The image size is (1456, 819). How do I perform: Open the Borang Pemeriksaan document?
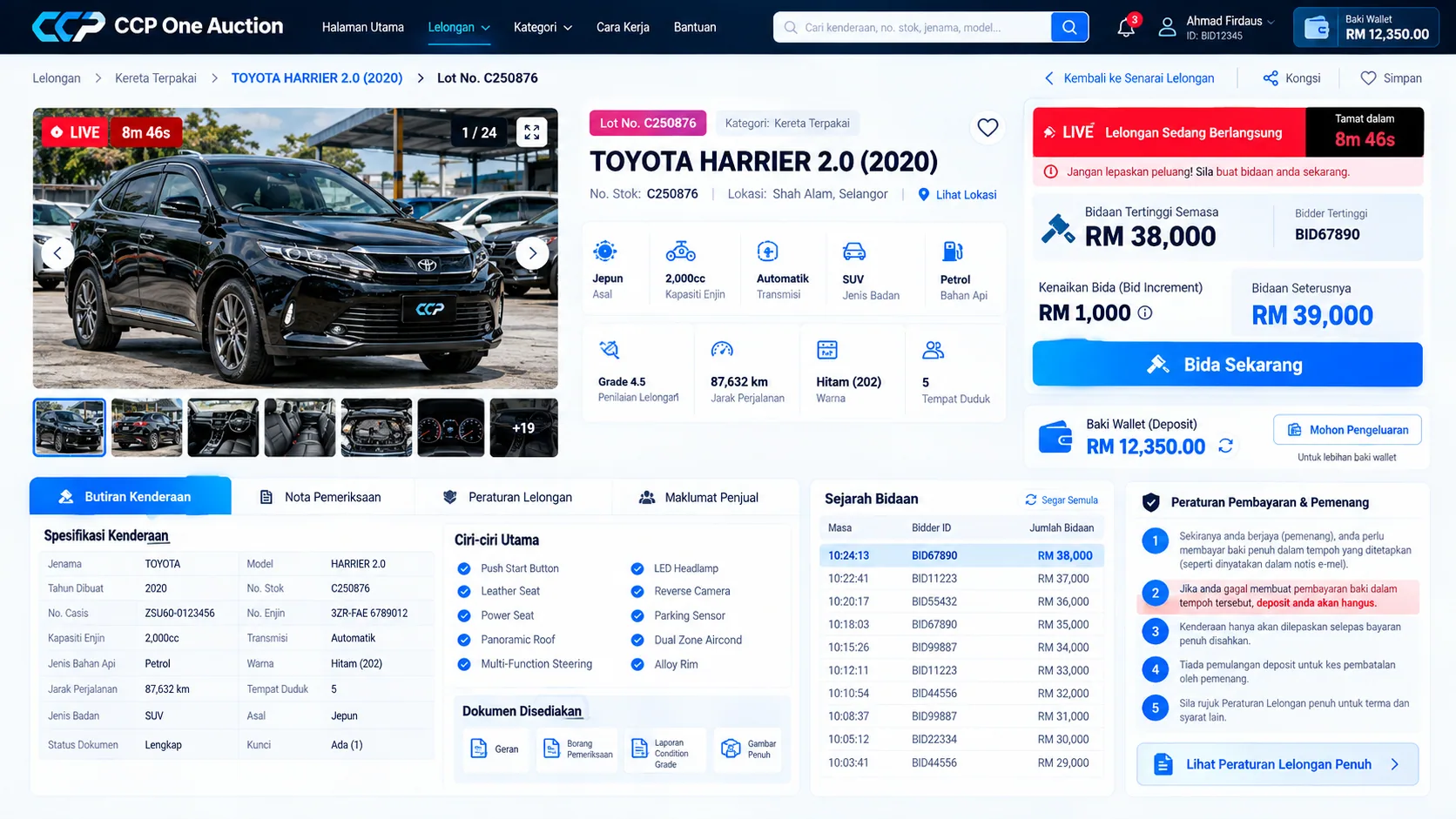coord(578,749)
